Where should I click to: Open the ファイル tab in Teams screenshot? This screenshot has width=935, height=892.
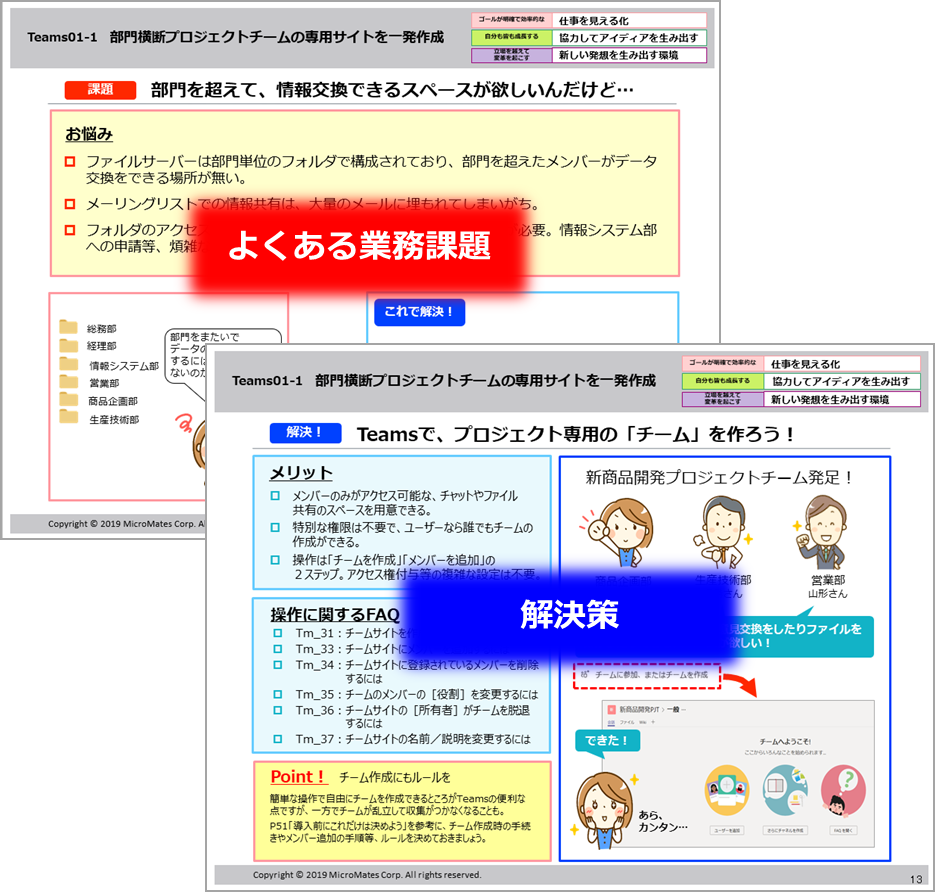tap(627, 722)
